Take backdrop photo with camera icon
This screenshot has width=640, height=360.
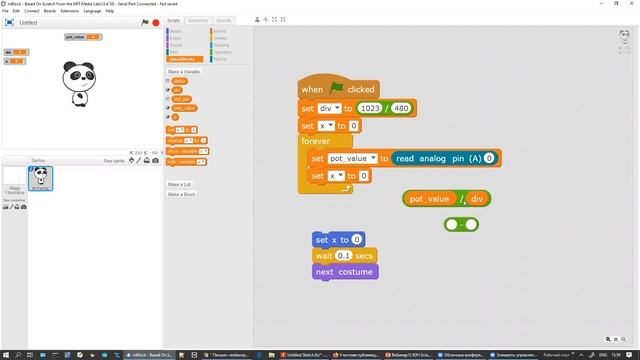tap(24, 207)
